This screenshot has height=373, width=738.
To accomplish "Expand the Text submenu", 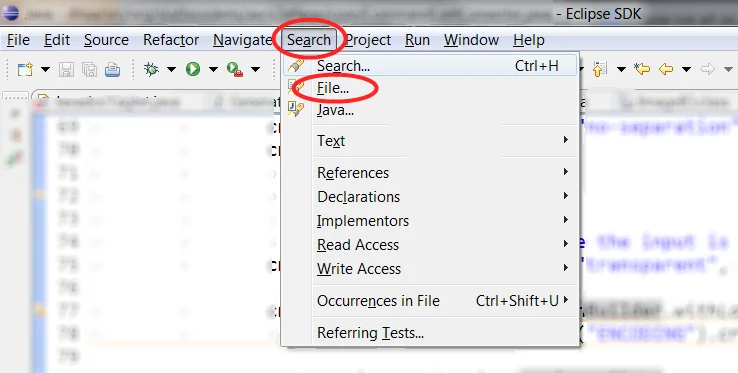I will (430, 140).
